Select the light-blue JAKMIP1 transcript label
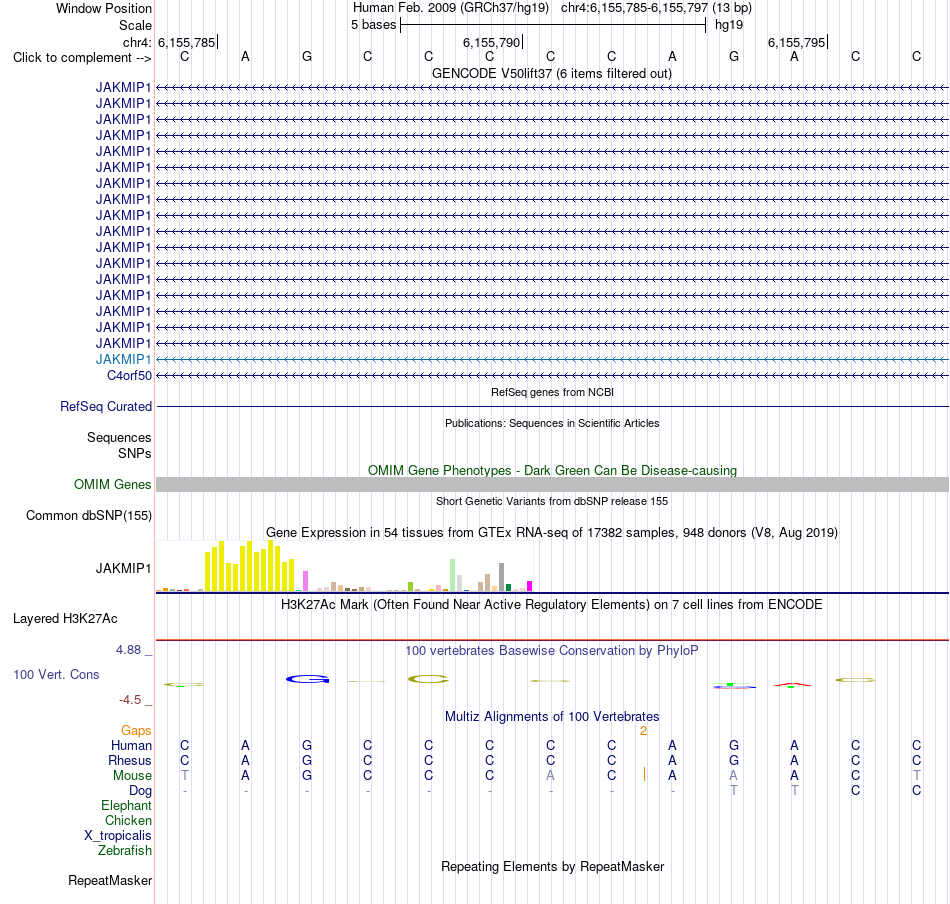The height and width of the screenshot is (904, 950). point(123,359)
